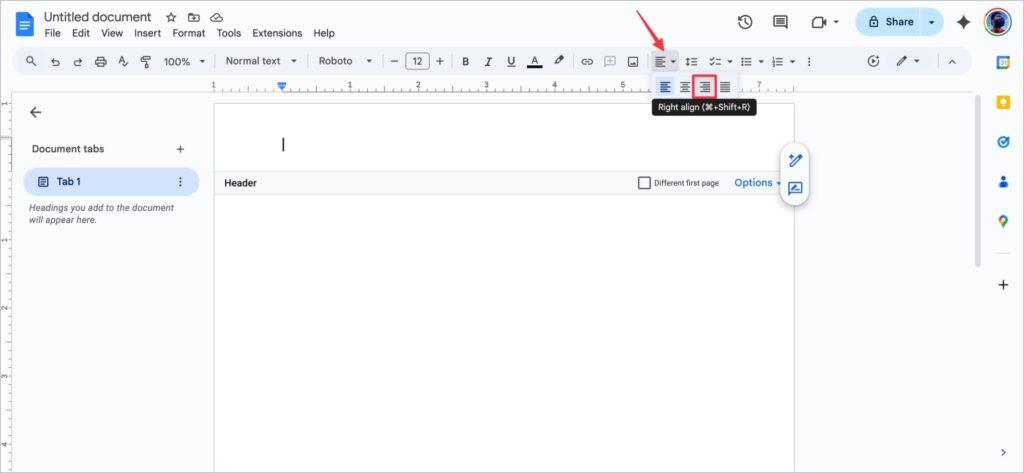Enable Different first page checkbox
Viewport: 1024px width, 473px height.
click(644, 183)
